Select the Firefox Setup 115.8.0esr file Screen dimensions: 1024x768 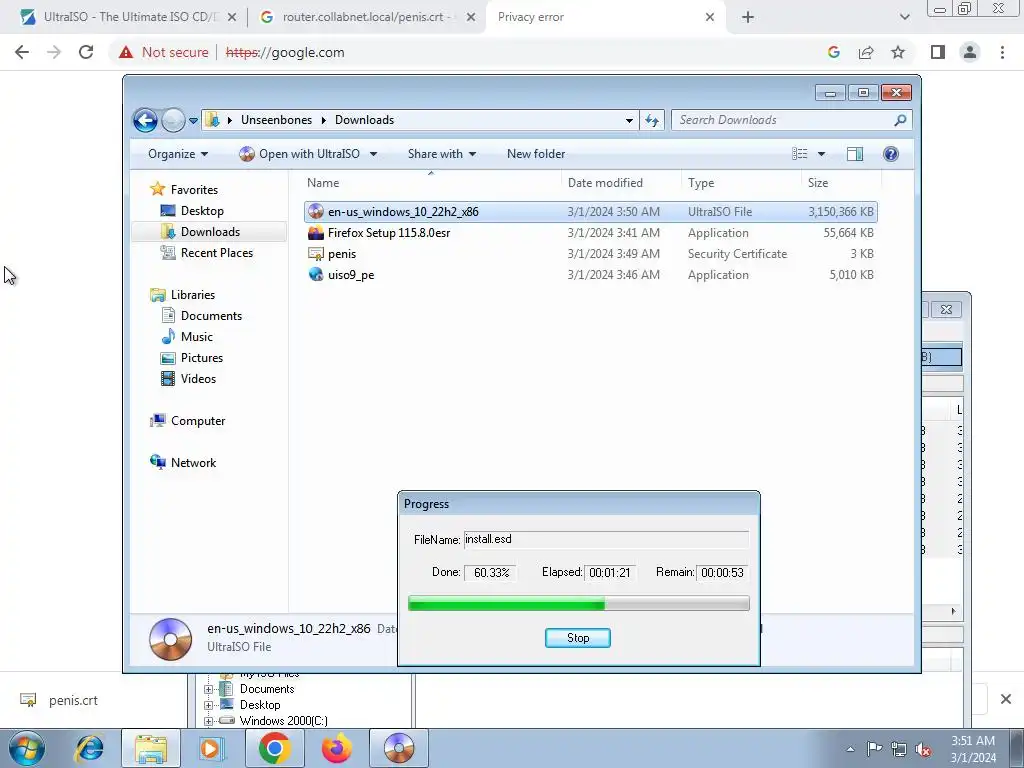590,232
